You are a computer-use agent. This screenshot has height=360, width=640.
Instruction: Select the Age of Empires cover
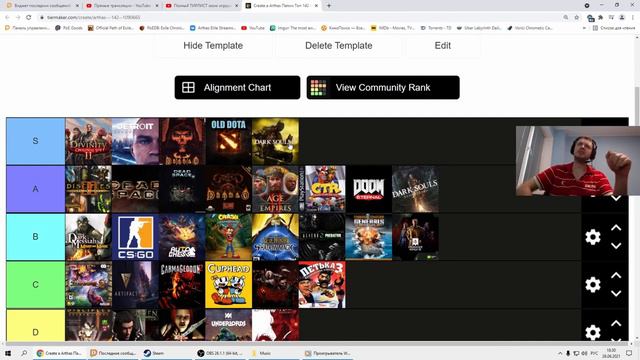[276, 189]
